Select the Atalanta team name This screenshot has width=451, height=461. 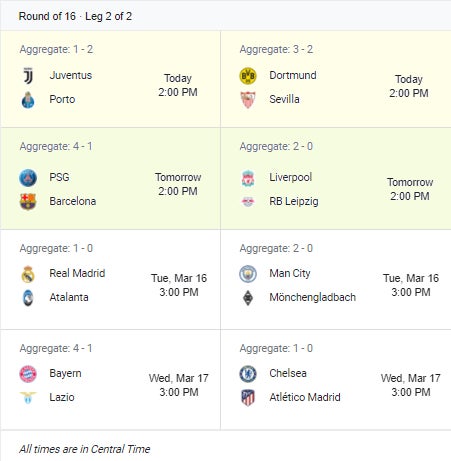click(x=69, y=297)
